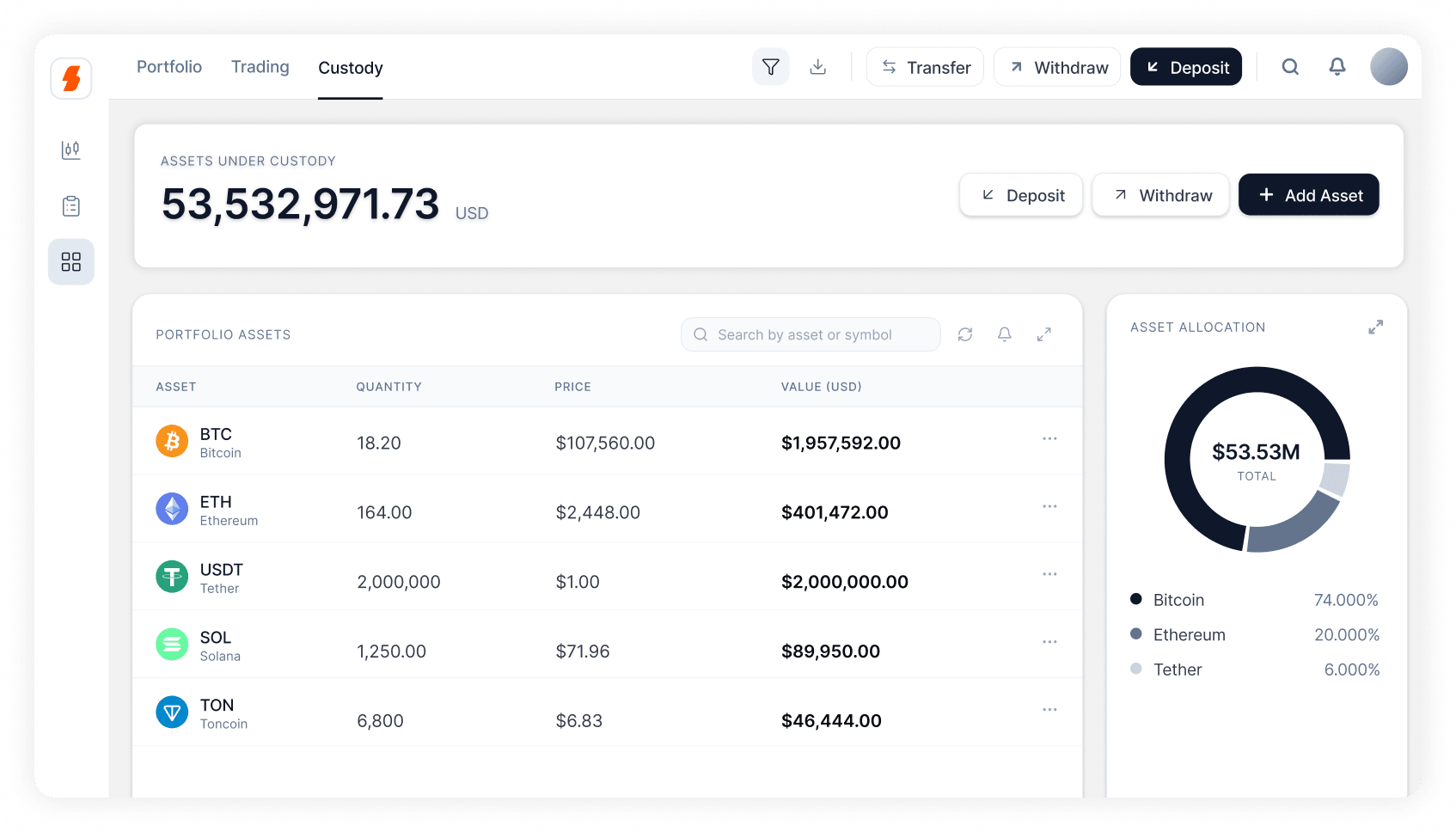Click the Solana coin icon
The width and height of the screenshot is (1456, 832).
(x=172, y=645)
